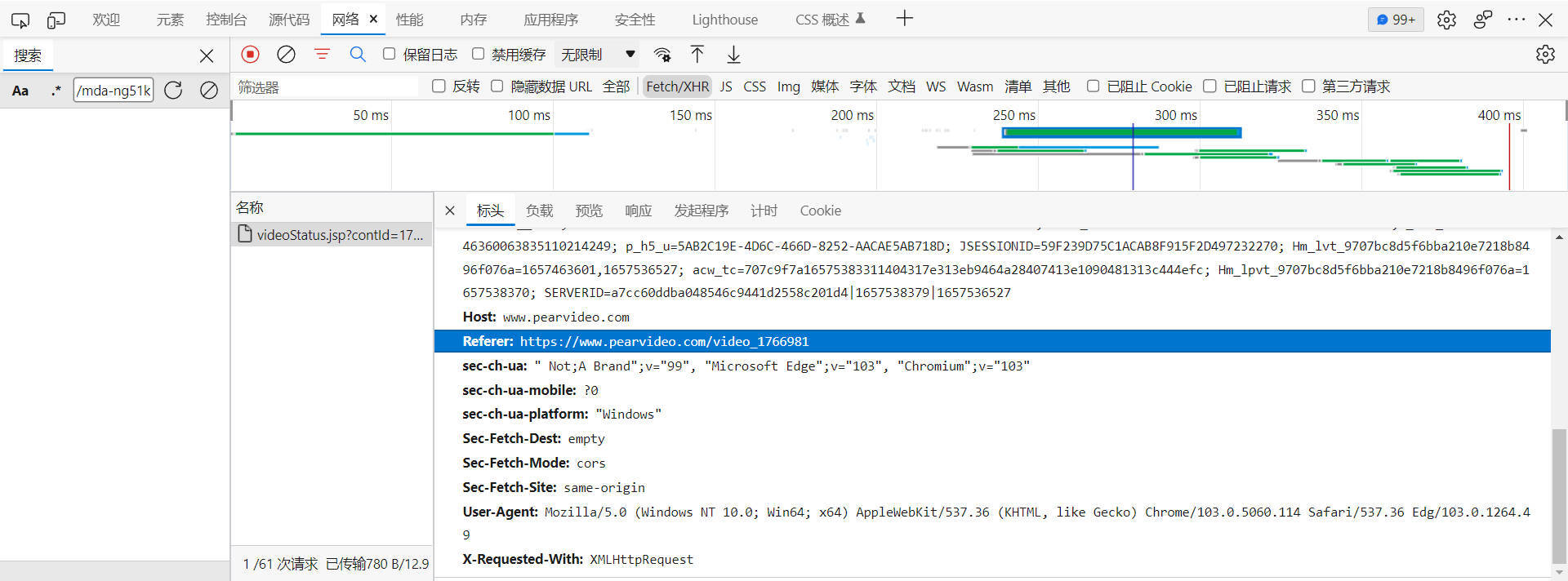1568x581 pixels.
Task: Filter requests by WS
Action: point(936,86)
